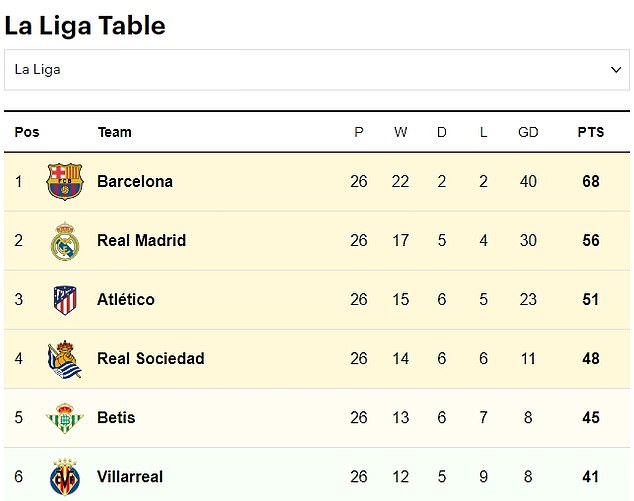Click the PTS column header
This screenshot has width=634, height=501.
[x=591, y=132]
